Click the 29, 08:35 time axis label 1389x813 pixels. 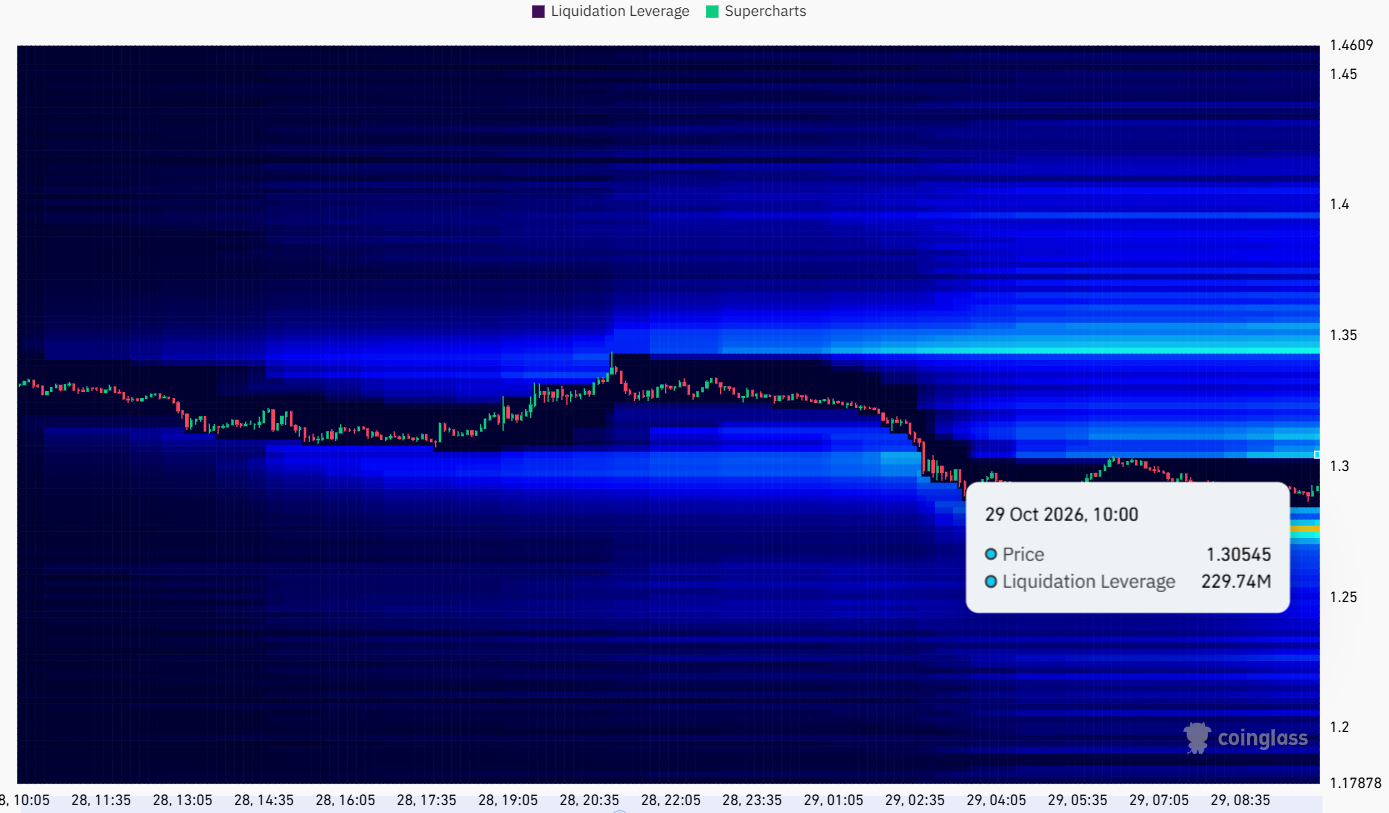pyautogui.click(x=1240, y=800)
